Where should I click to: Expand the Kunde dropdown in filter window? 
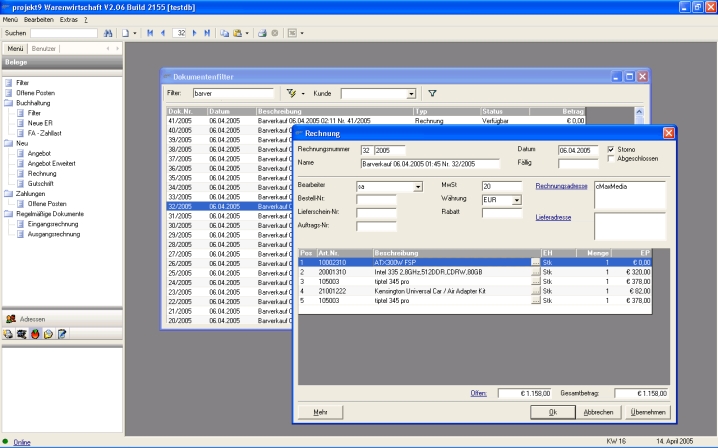click(411, 93)
